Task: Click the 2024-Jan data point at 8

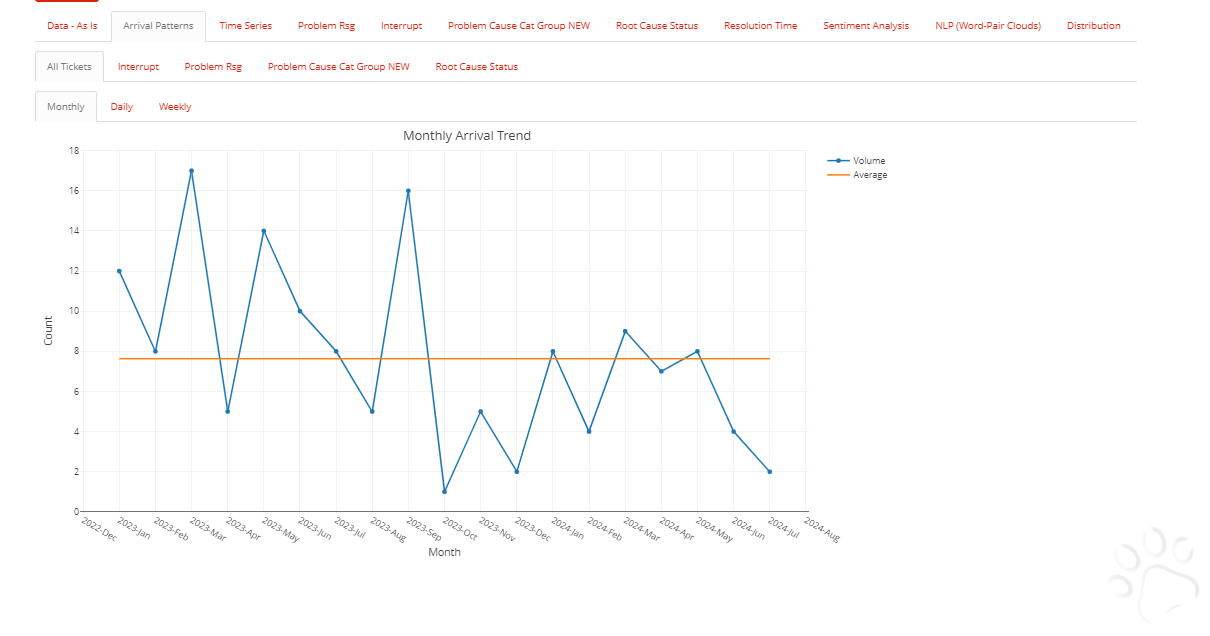Action: pyautogui.click(x=553, y=351)
